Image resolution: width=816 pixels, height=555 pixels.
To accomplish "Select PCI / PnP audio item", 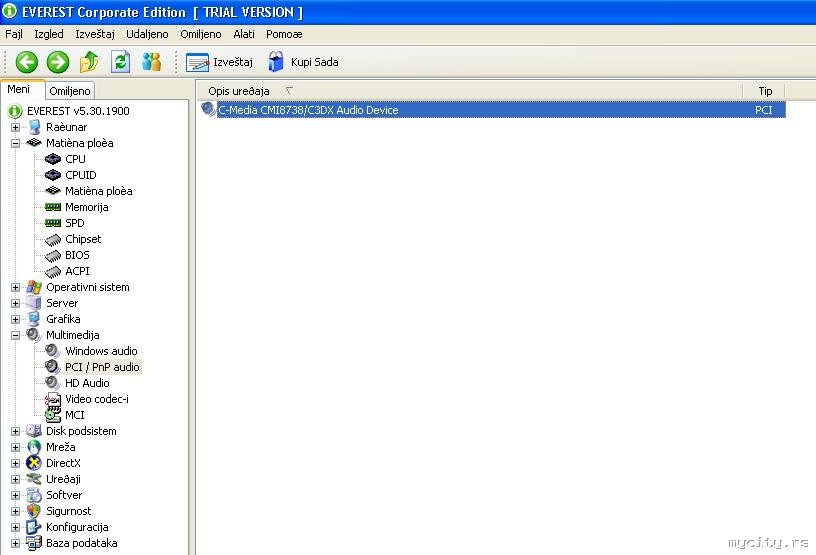I will 102,367.
